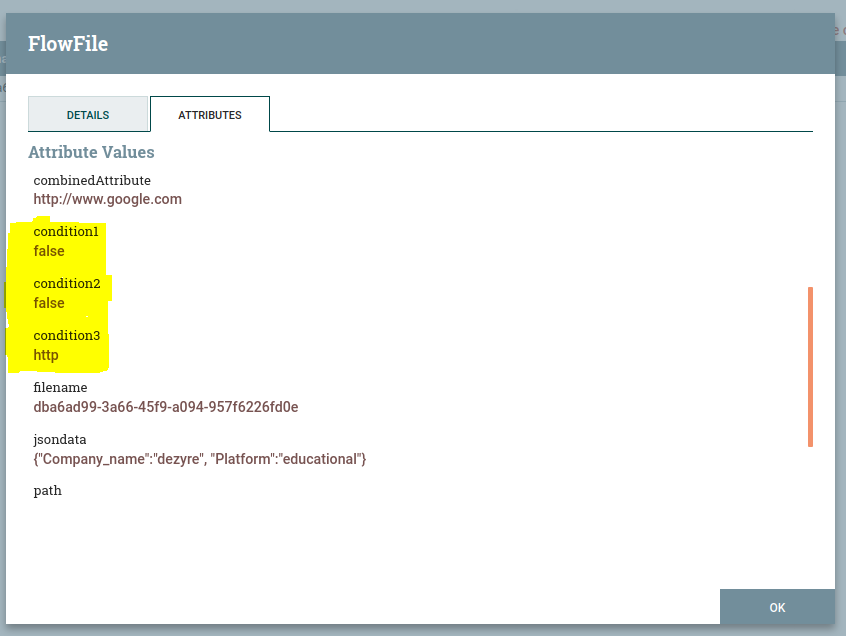
Task: Click the http://www.google.com attribute value
Action: 108,199
